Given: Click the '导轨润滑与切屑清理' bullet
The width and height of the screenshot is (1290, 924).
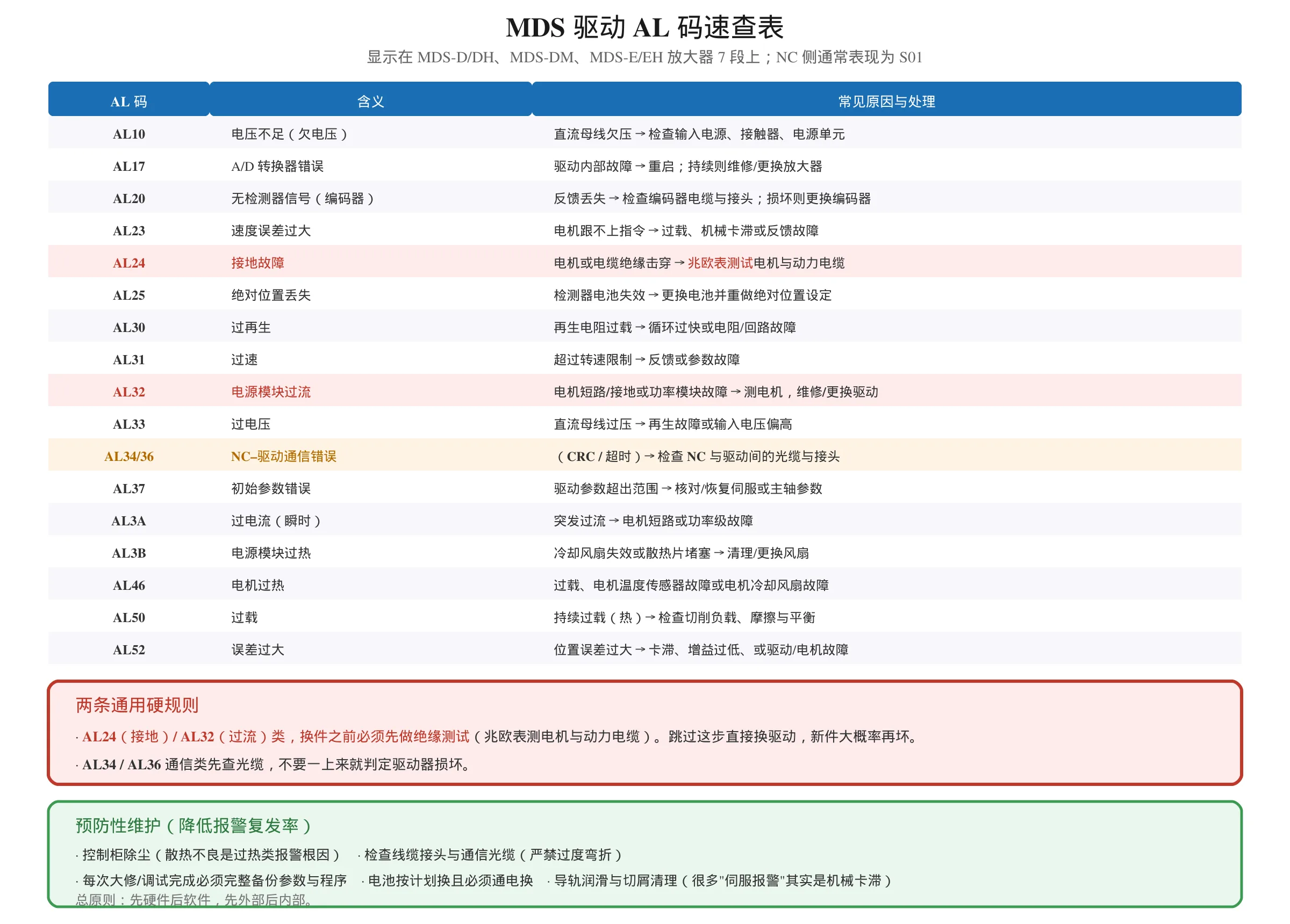Looking at the screenshot, I should click(x=720, y=881).
